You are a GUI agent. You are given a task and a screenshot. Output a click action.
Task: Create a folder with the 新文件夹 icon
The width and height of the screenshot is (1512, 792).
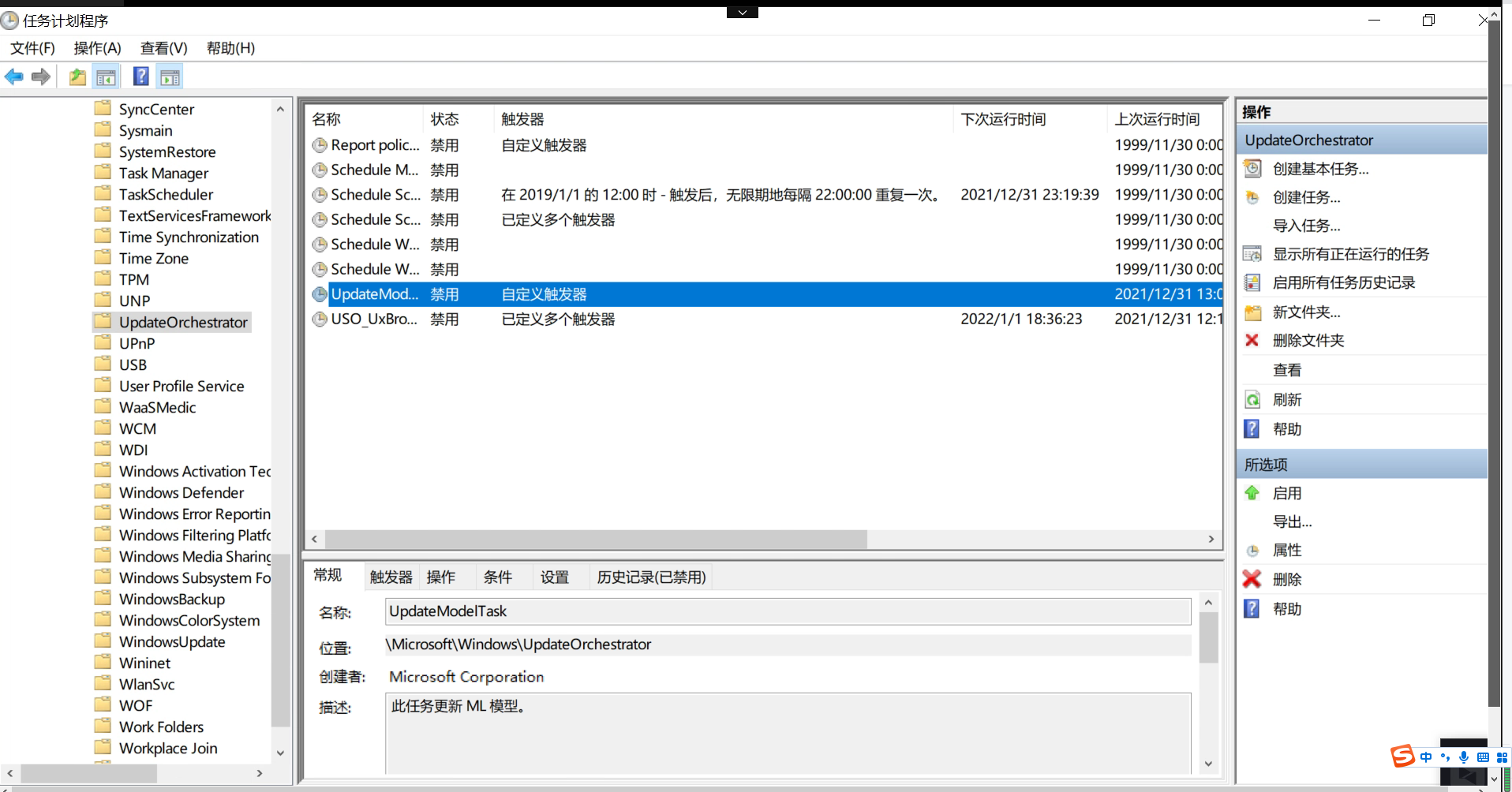1252,312
